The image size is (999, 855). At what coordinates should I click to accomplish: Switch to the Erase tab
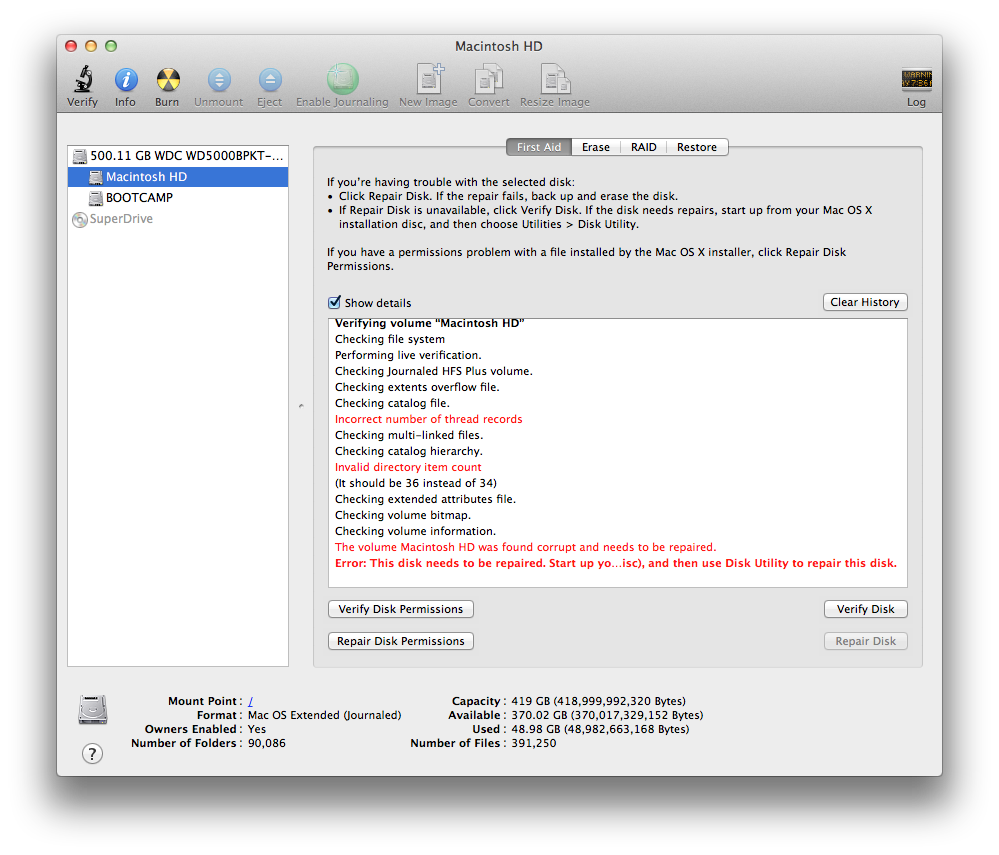pos(595,146)
